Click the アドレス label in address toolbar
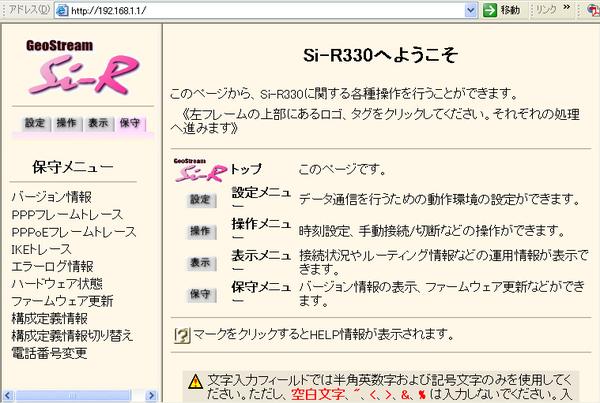The image size is (600, 403). (29, 10)
